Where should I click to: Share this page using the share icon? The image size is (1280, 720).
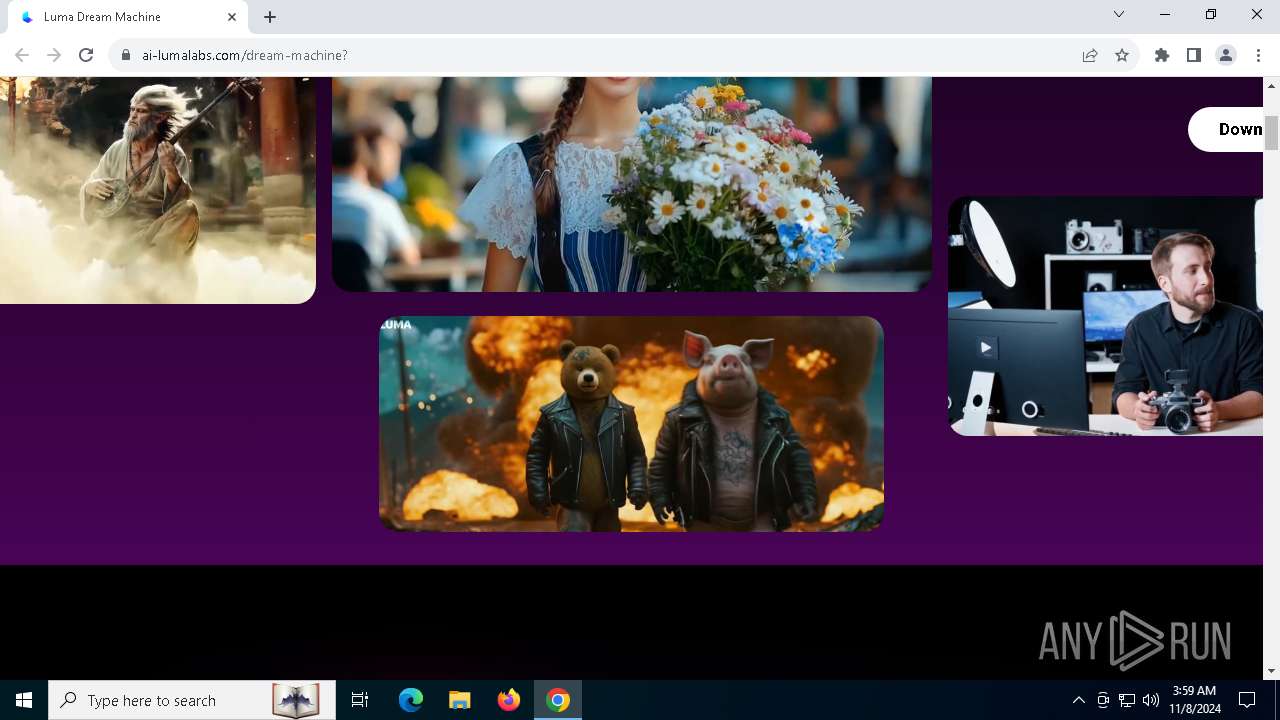coord(1090,55)
